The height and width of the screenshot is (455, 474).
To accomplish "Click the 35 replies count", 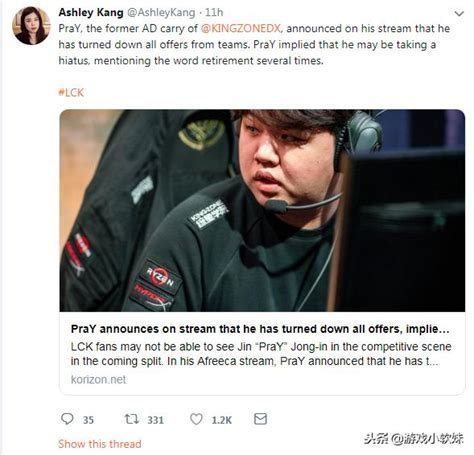I will point(88,420).
